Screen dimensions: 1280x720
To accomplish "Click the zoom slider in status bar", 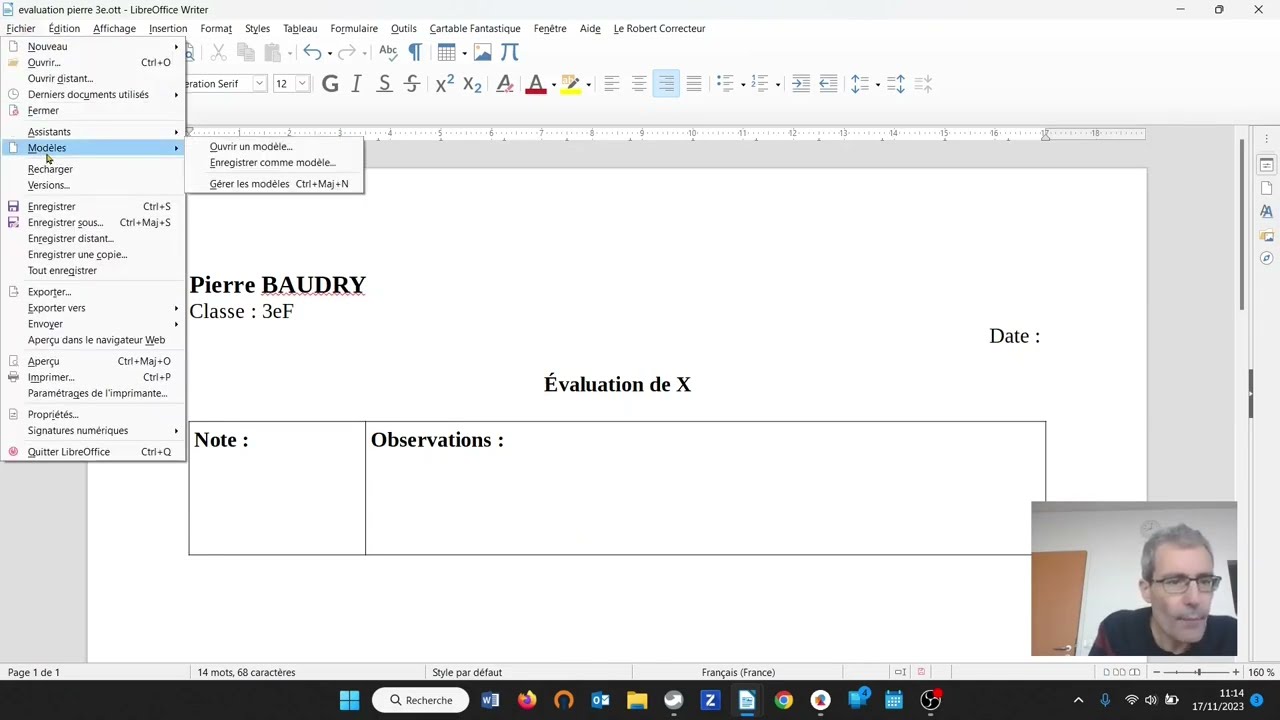I will [1197, 673].
